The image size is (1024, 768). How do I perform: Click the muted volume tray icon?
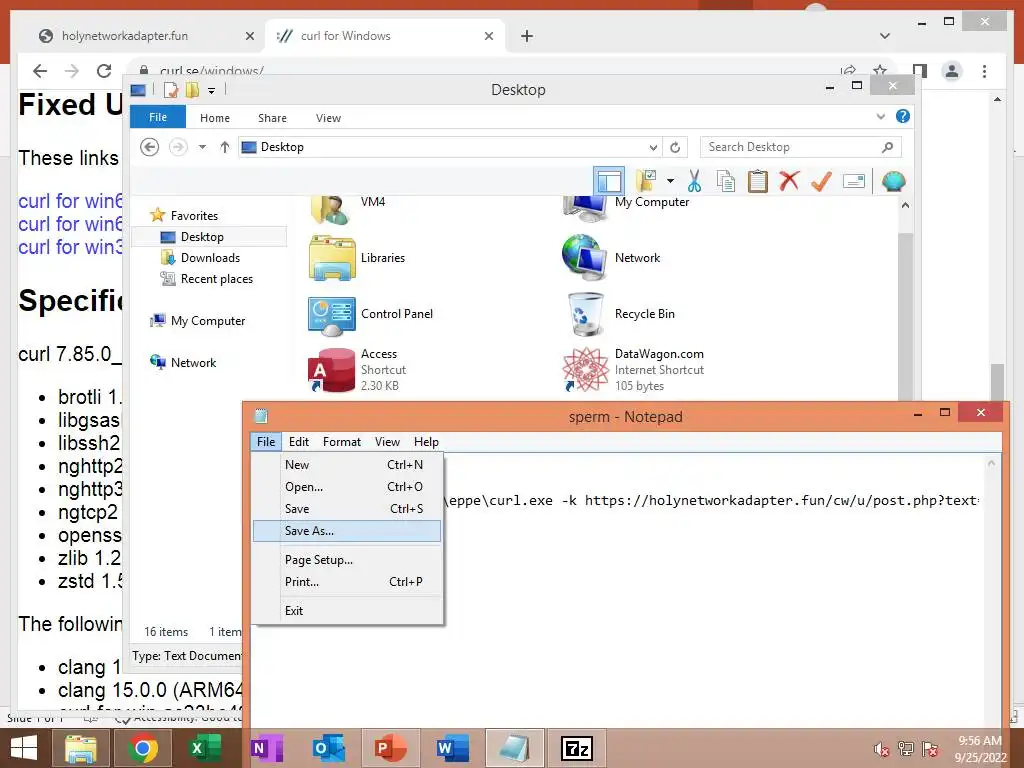[x=881, y=749]
